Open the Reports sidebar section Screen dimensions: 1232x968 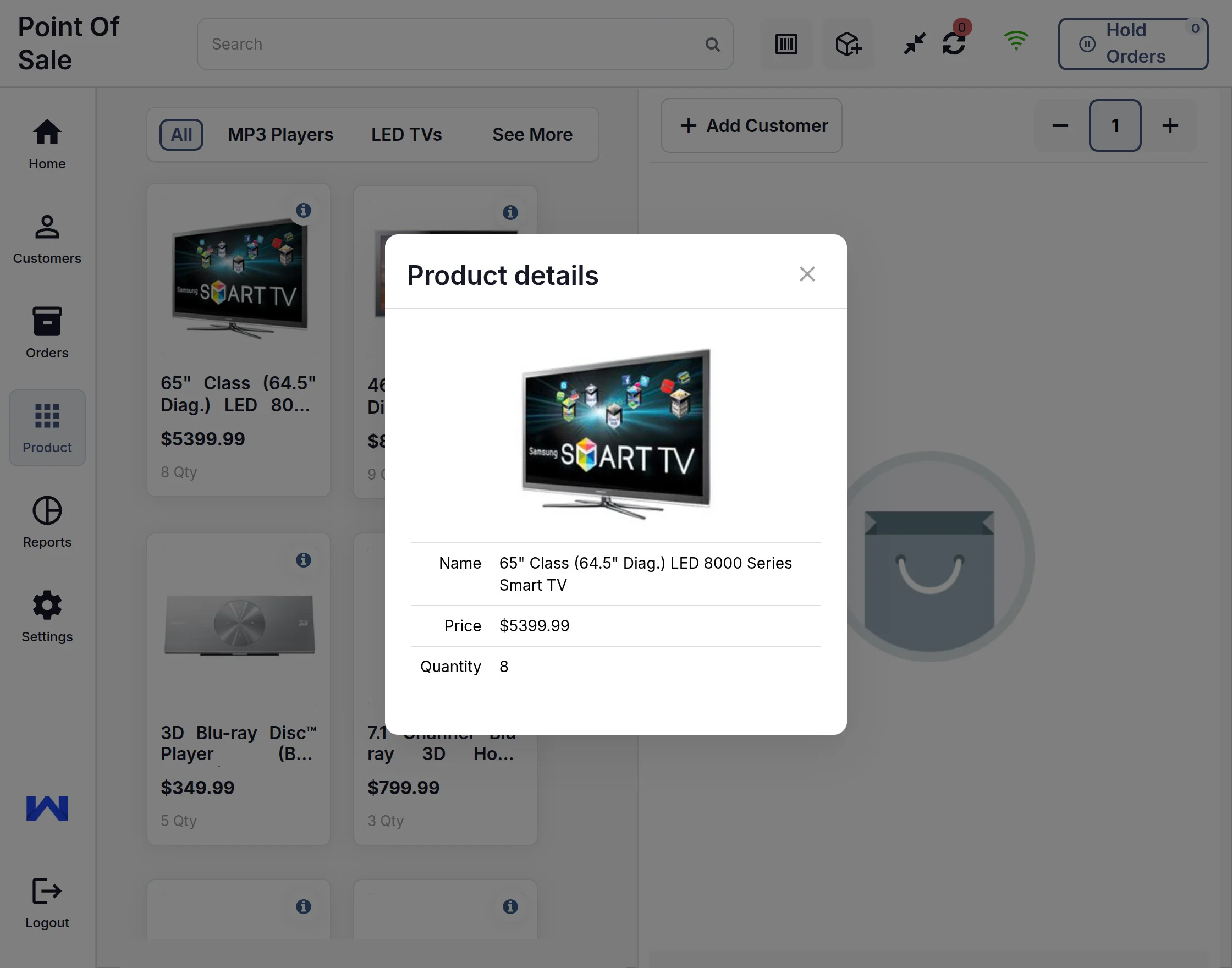tap(47, 522)
